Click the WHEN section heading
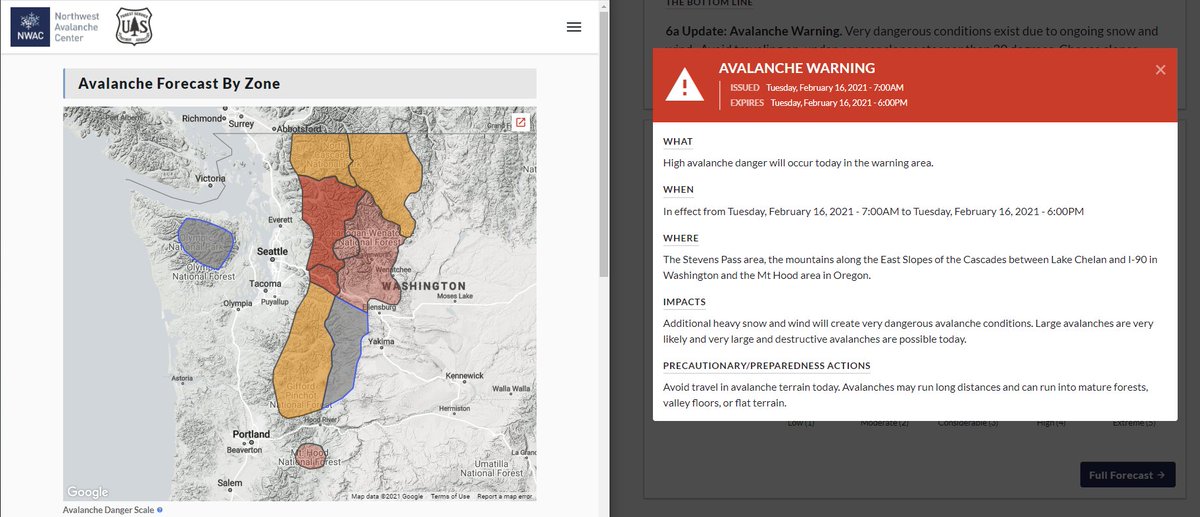 (678, 189)
